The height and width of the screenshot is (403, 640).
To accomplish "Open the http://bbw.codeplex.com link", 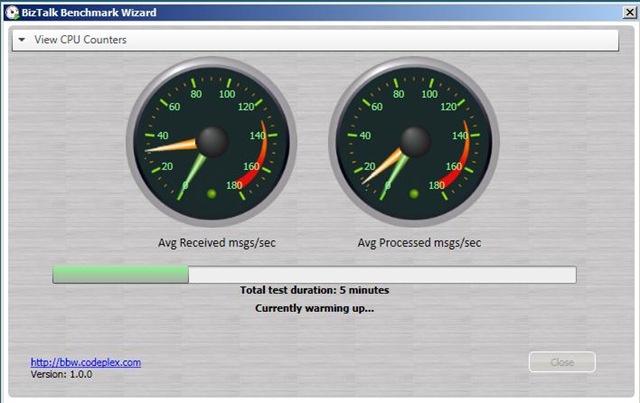I will coord(86,362).
